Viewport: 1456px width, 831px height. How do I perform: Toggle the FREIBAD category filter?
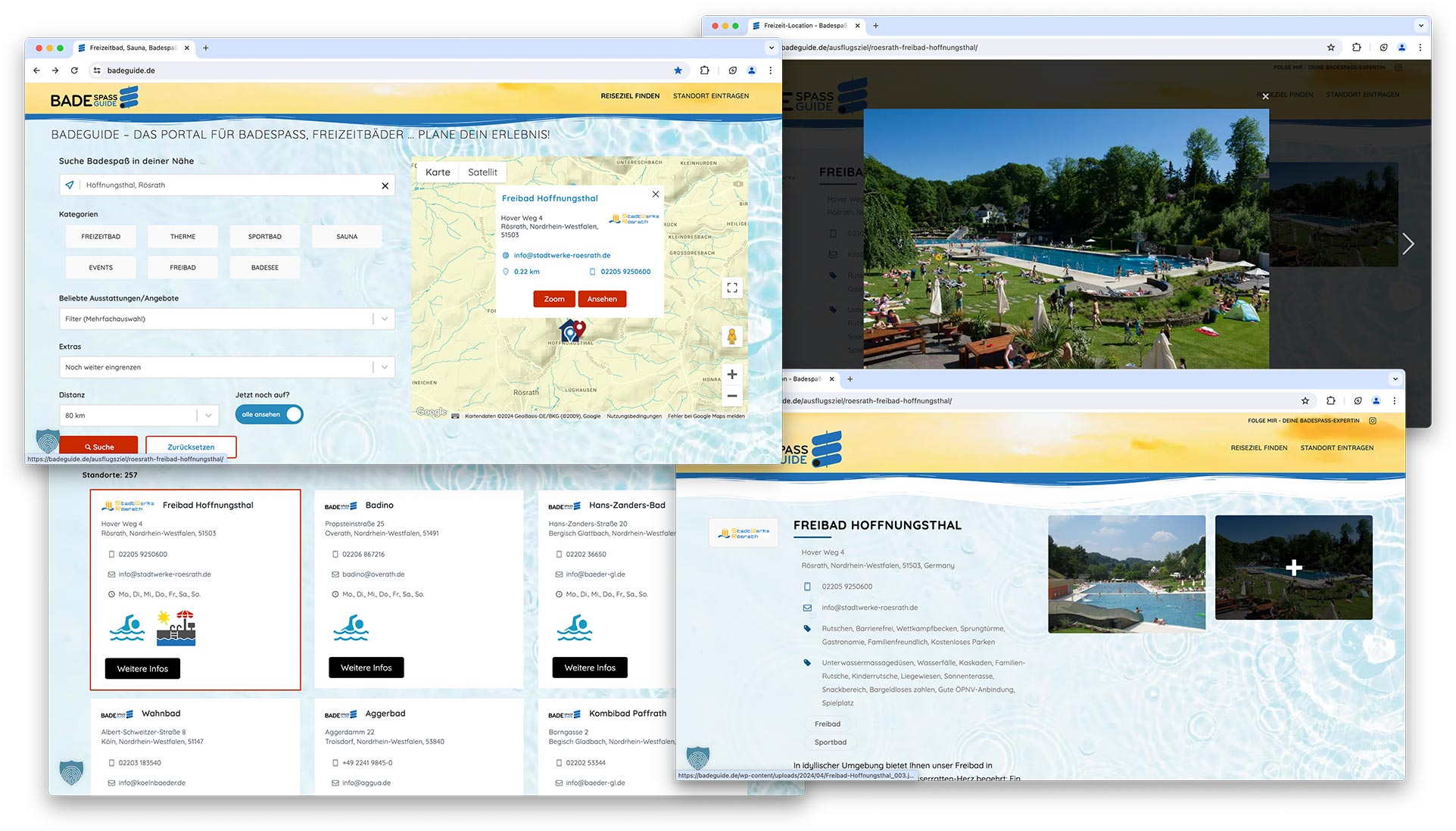click(182, 267)
